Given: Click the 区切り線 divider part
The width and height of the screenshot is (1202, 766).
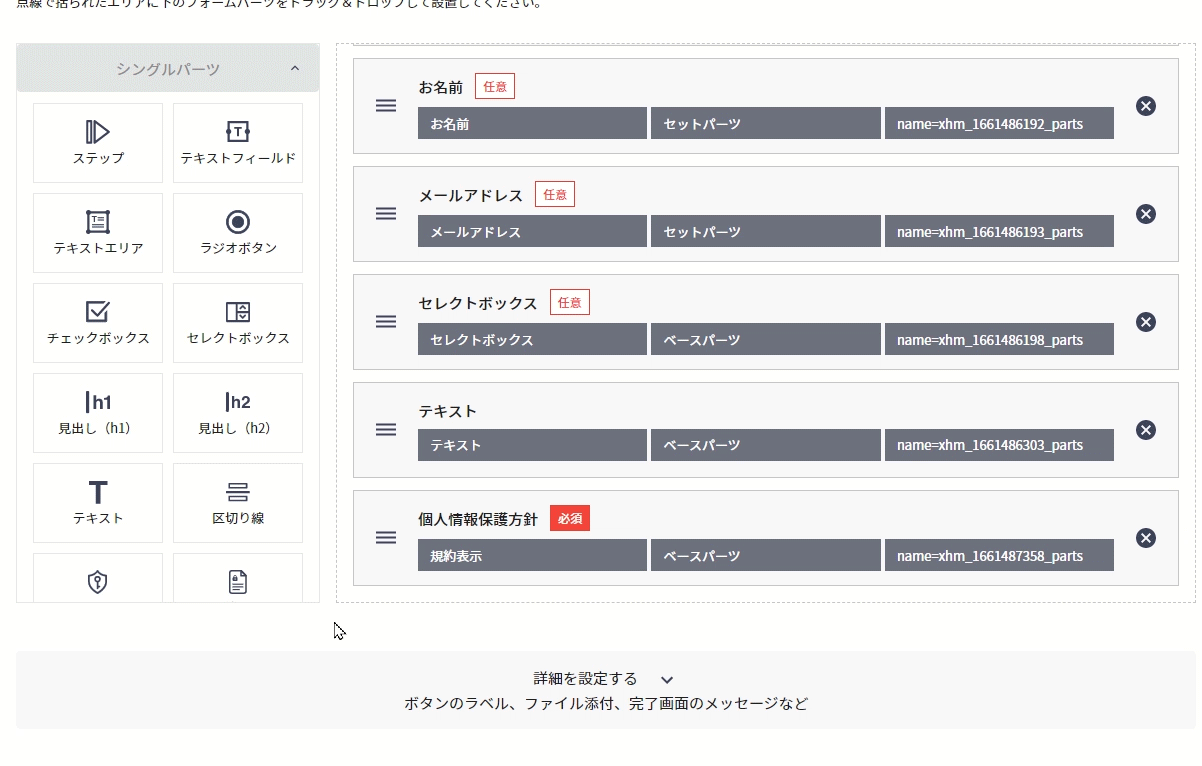Looking at the screenshot, I should pyautogui.click(x=238, y=502).
